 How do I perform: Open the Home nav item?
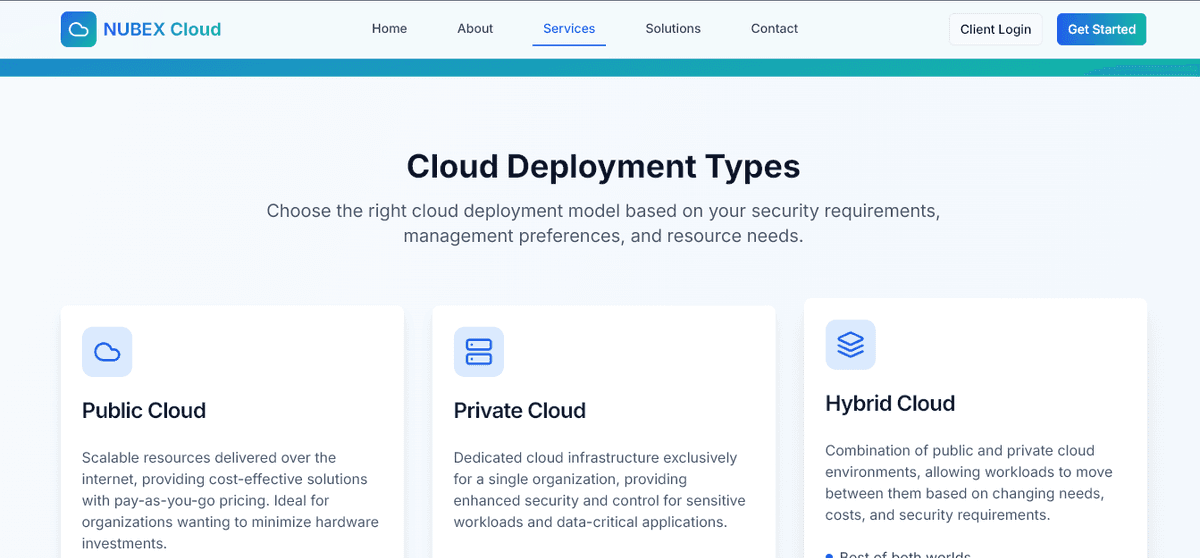click(389, 28)
